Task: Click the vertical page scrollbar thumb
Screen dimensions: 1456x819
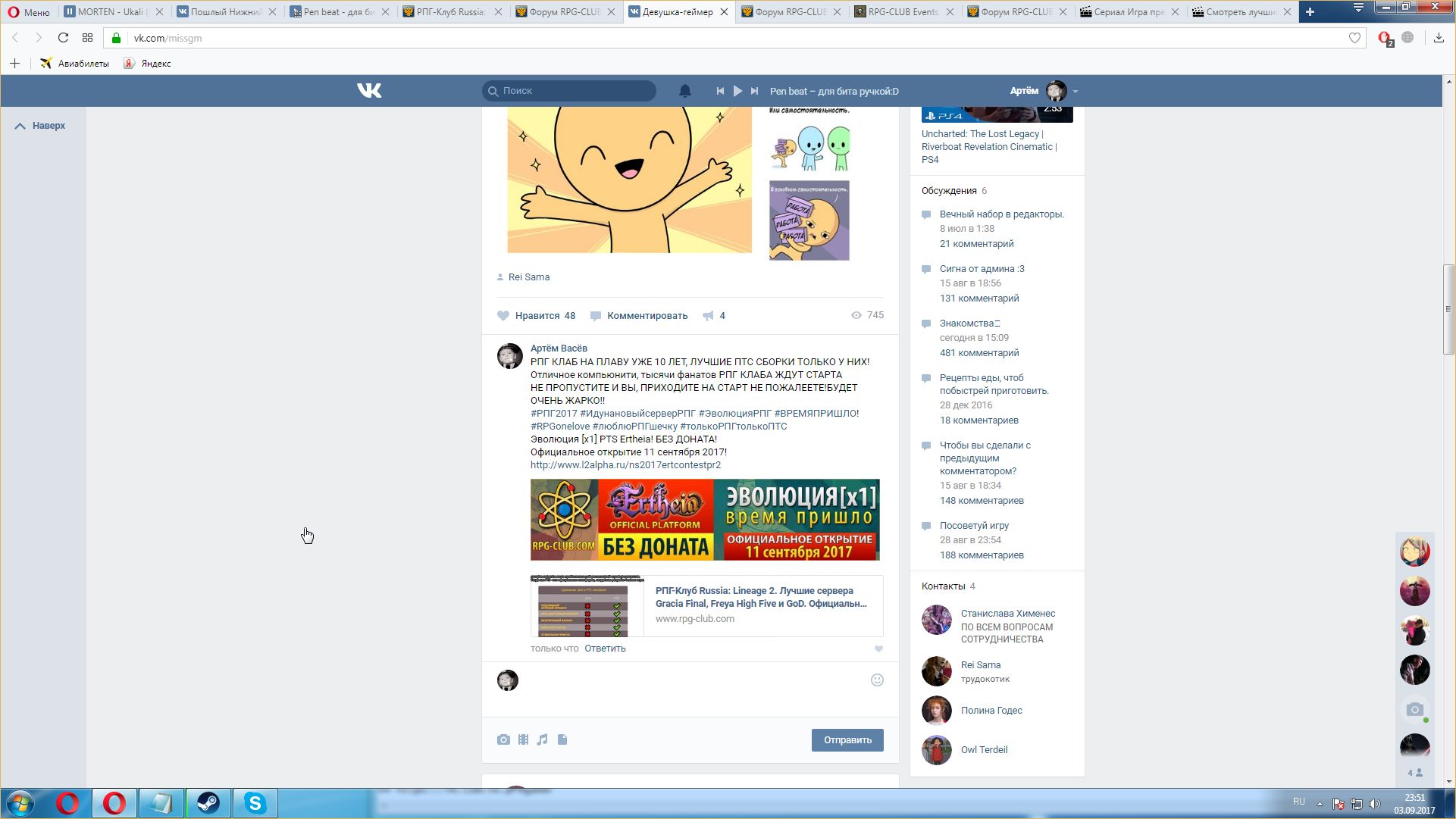Action: point(1448,310)
